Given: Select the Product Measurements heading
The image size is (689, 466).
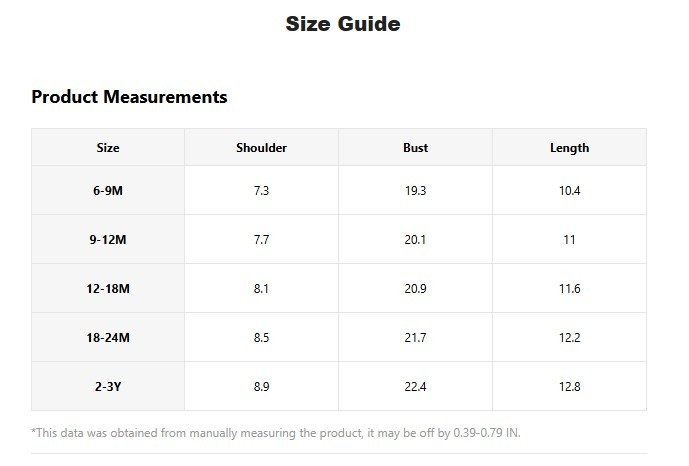Looking at the screenshot, I should coord(129,97).
